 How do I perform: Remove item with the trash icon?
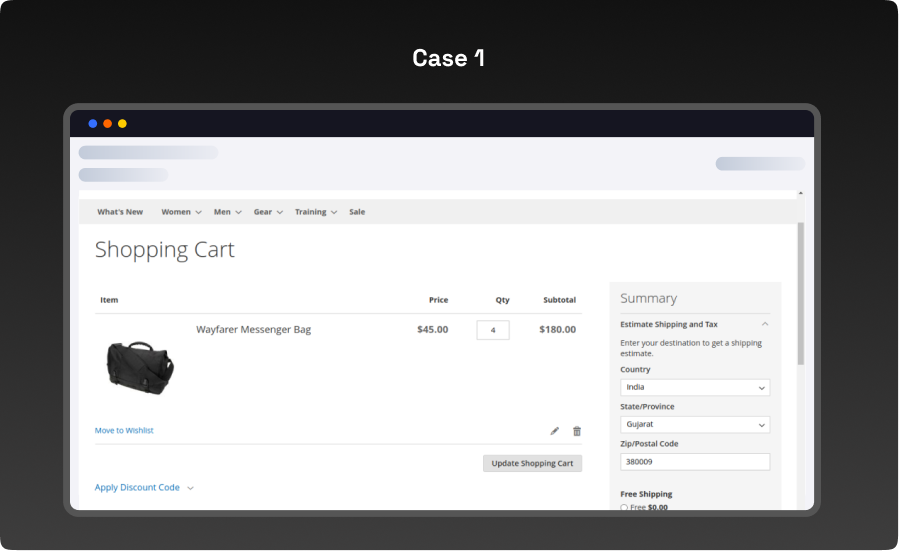[x=577, y=431]
